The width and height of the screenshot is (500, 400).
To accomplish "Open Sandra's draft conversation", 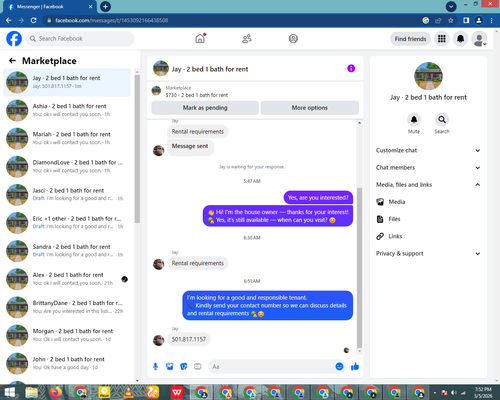I will (67, 251).
